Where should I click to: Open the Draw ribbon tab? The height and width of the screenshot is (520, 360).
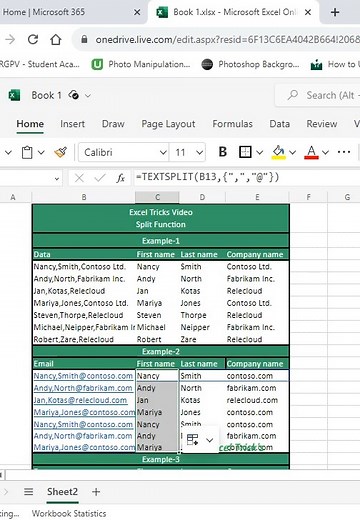(113, 124)
